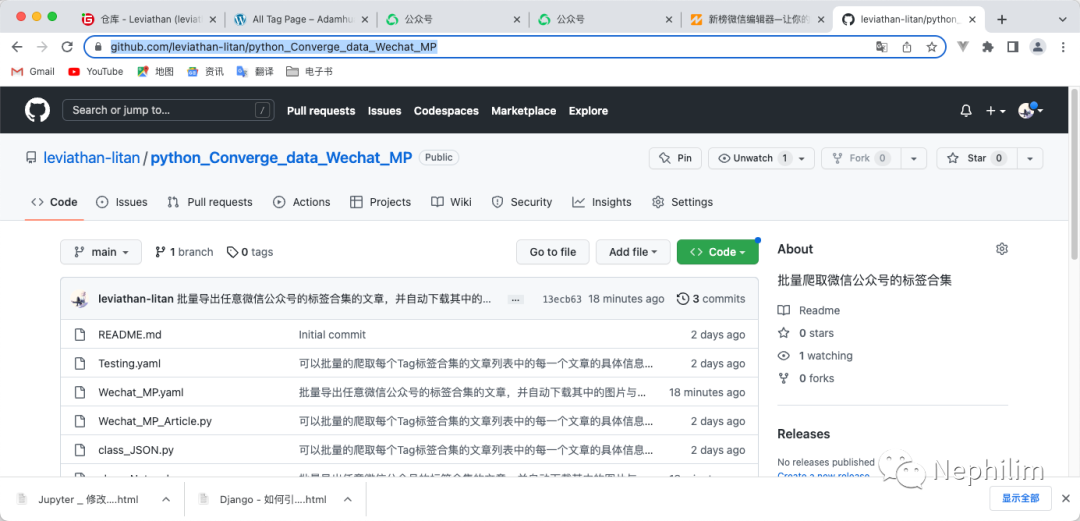Click Marketplace in GitHub header
This screenshot has height=521, width=1080.
point(523,111)
